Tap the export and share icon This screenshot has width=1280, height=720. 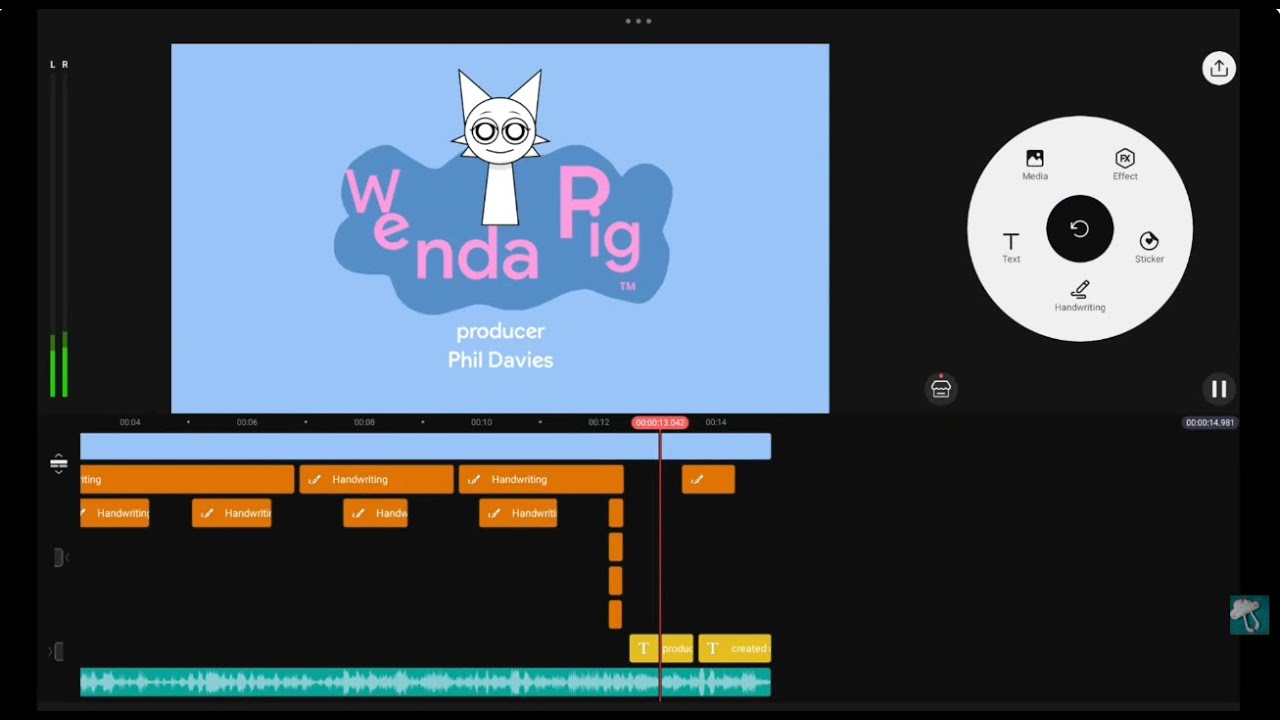point(1218,68)
